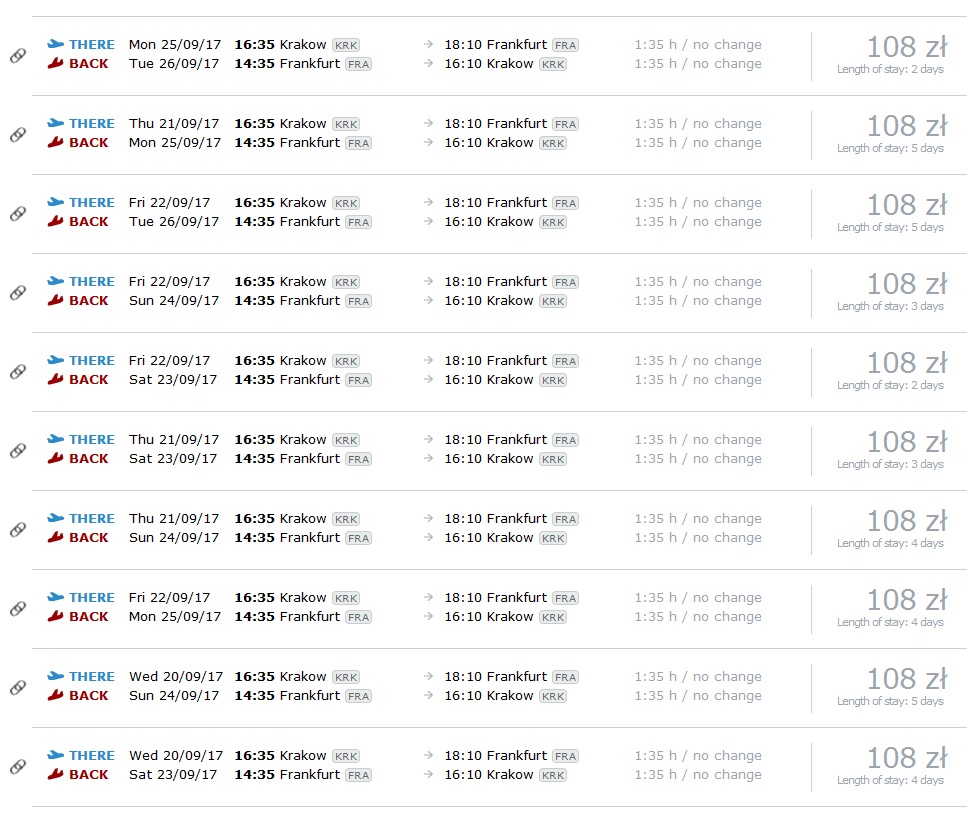Select 108 zł price of Wed 20/09–Sat 23/09 trip

click(x=907, y=758)
